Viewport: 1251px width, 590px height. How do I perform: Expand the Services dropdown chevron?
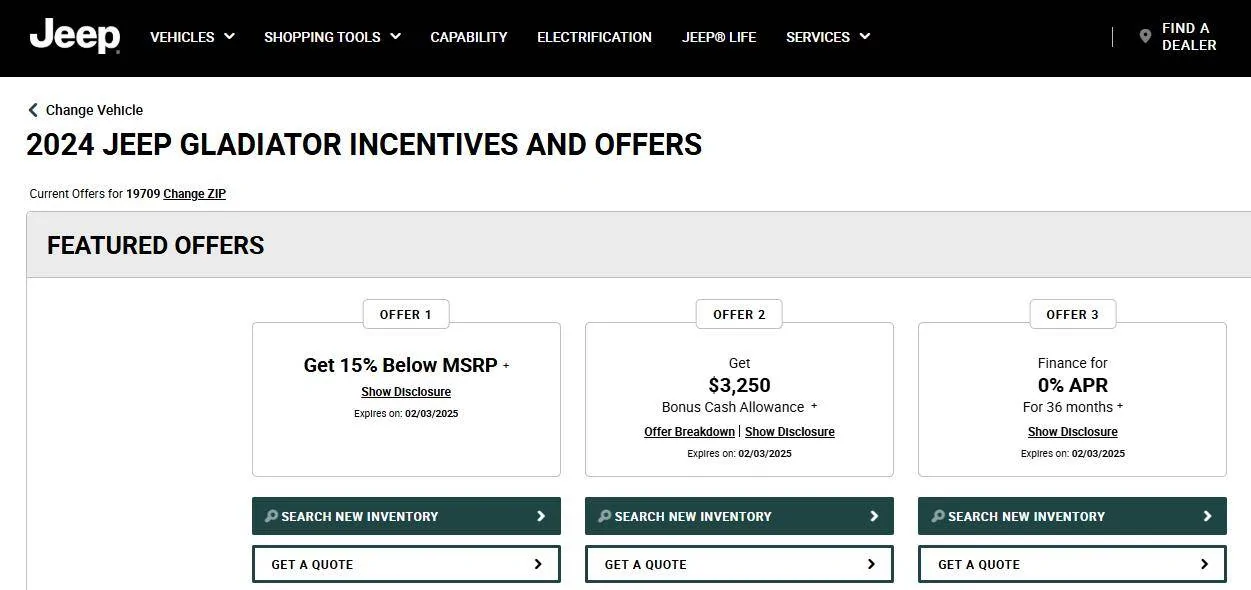pos(864,36)
